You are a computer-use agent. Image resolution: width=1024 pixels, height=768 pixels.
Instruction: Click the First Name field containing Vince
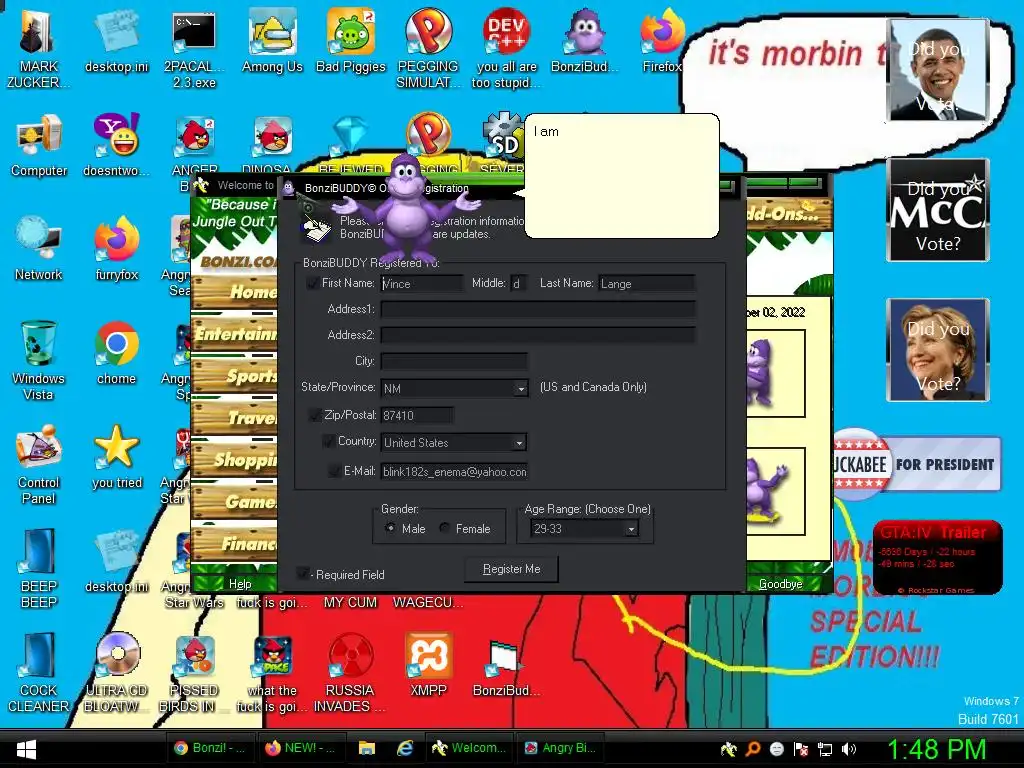coord(422,283)
